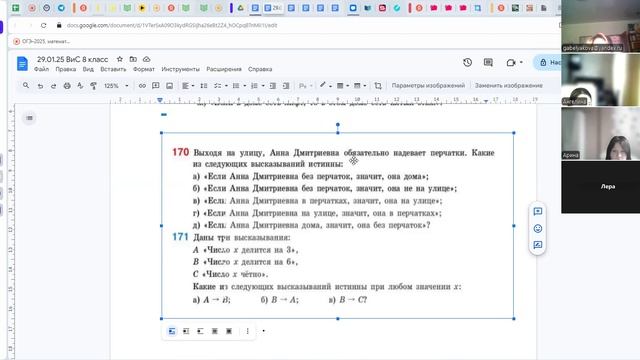Run spelling and grammar check
This screenshot has width=640, height=360.
click(80, 86)
